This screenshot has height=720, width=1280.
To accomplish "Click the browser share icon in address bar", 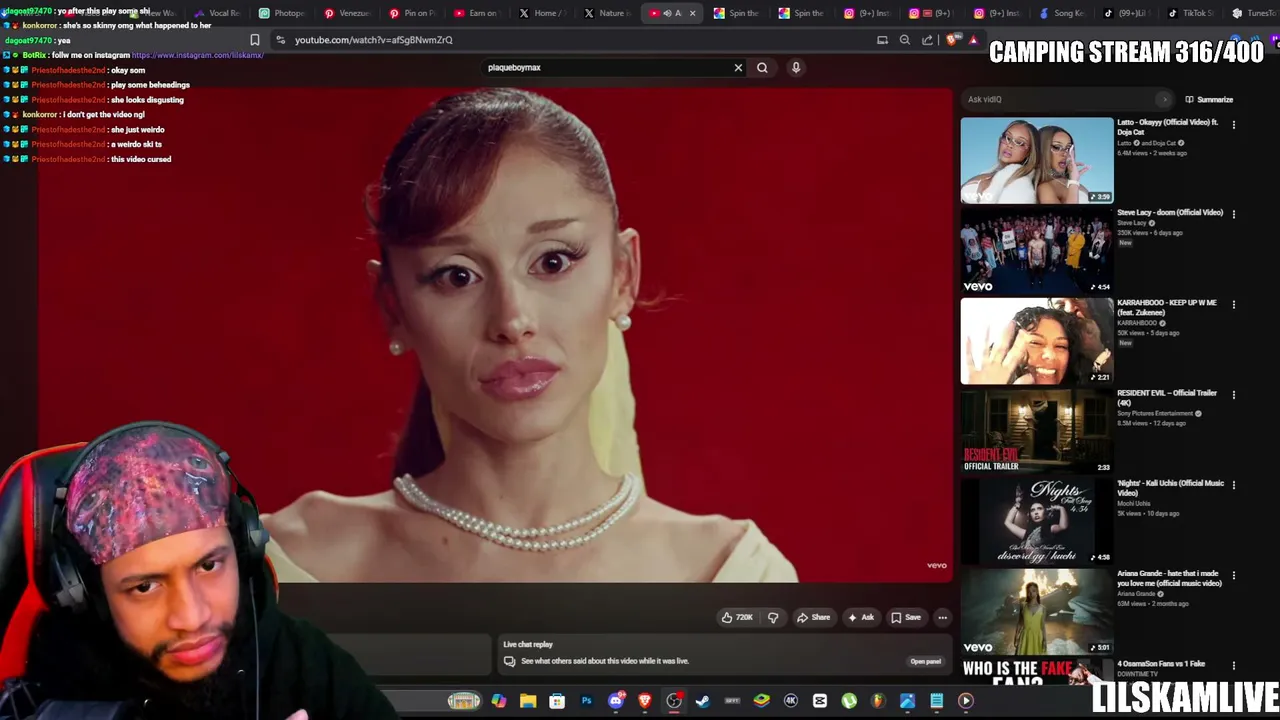I will pyautogui.click(x=927, y=40).
